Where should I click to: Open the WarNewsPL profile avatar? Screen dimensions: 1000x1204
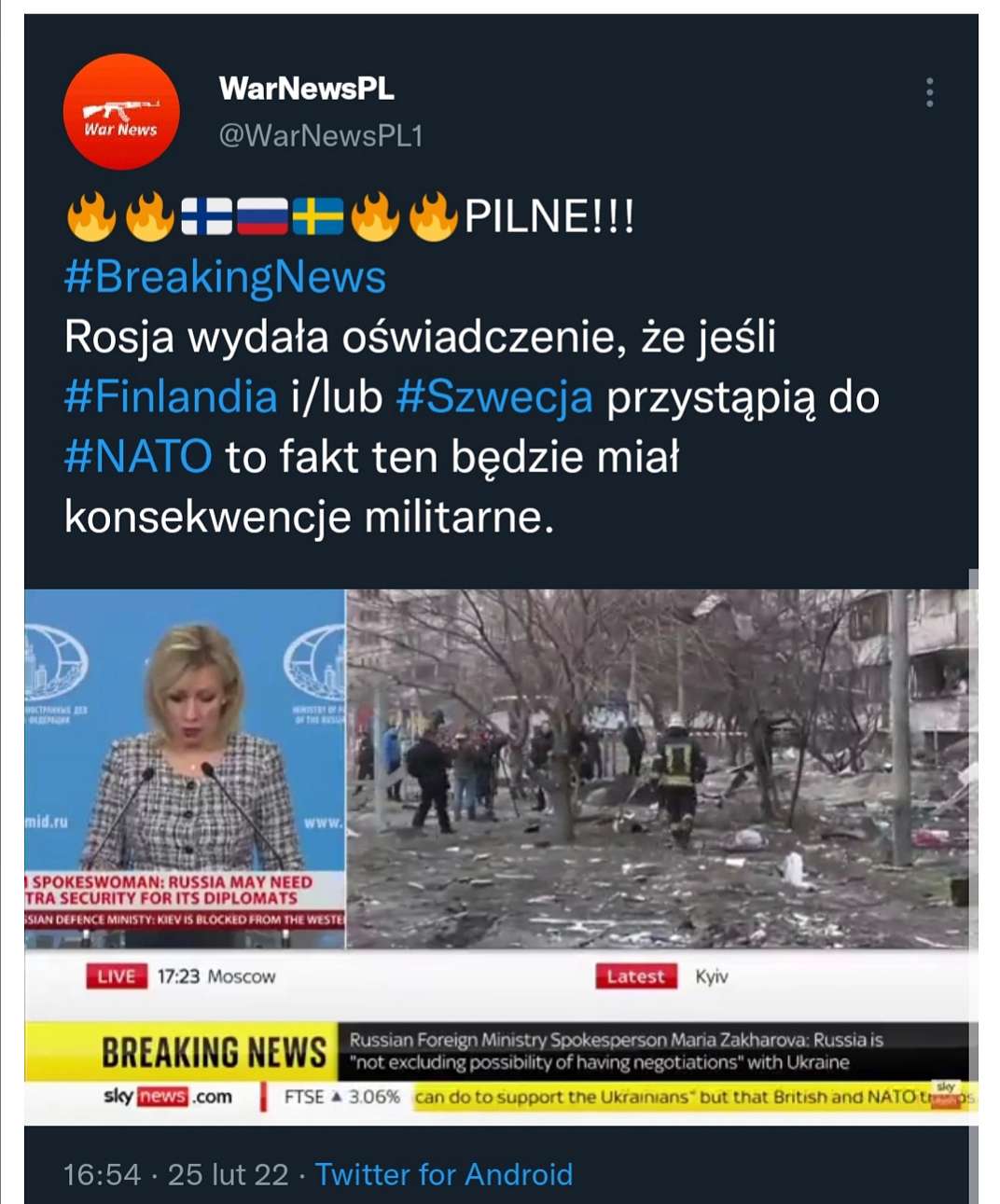point(121,112)
